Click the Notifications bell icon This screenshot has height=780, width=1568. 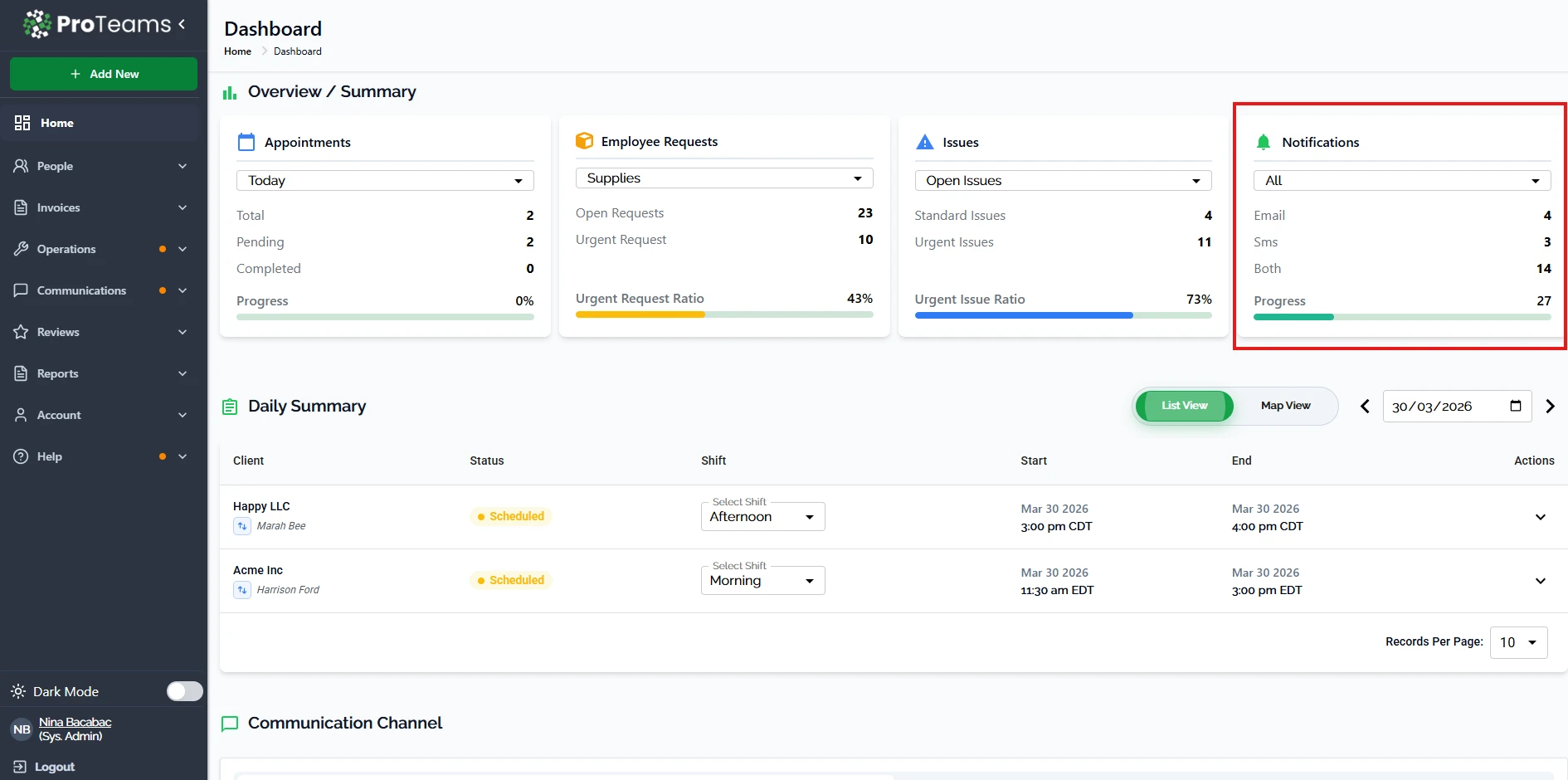click(x=1263, y=142)
